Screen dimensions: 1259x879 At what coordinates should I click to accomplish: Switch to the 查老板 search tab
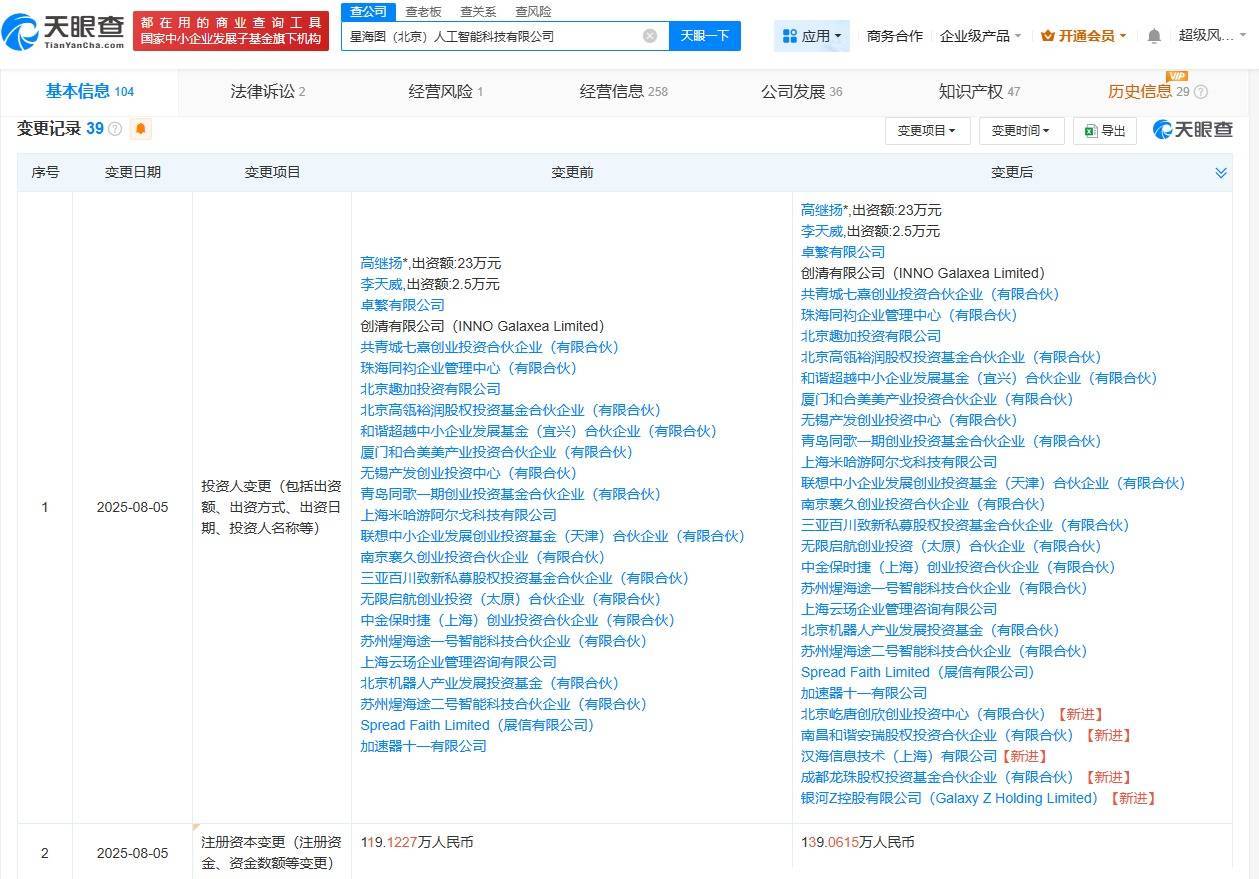423,11
